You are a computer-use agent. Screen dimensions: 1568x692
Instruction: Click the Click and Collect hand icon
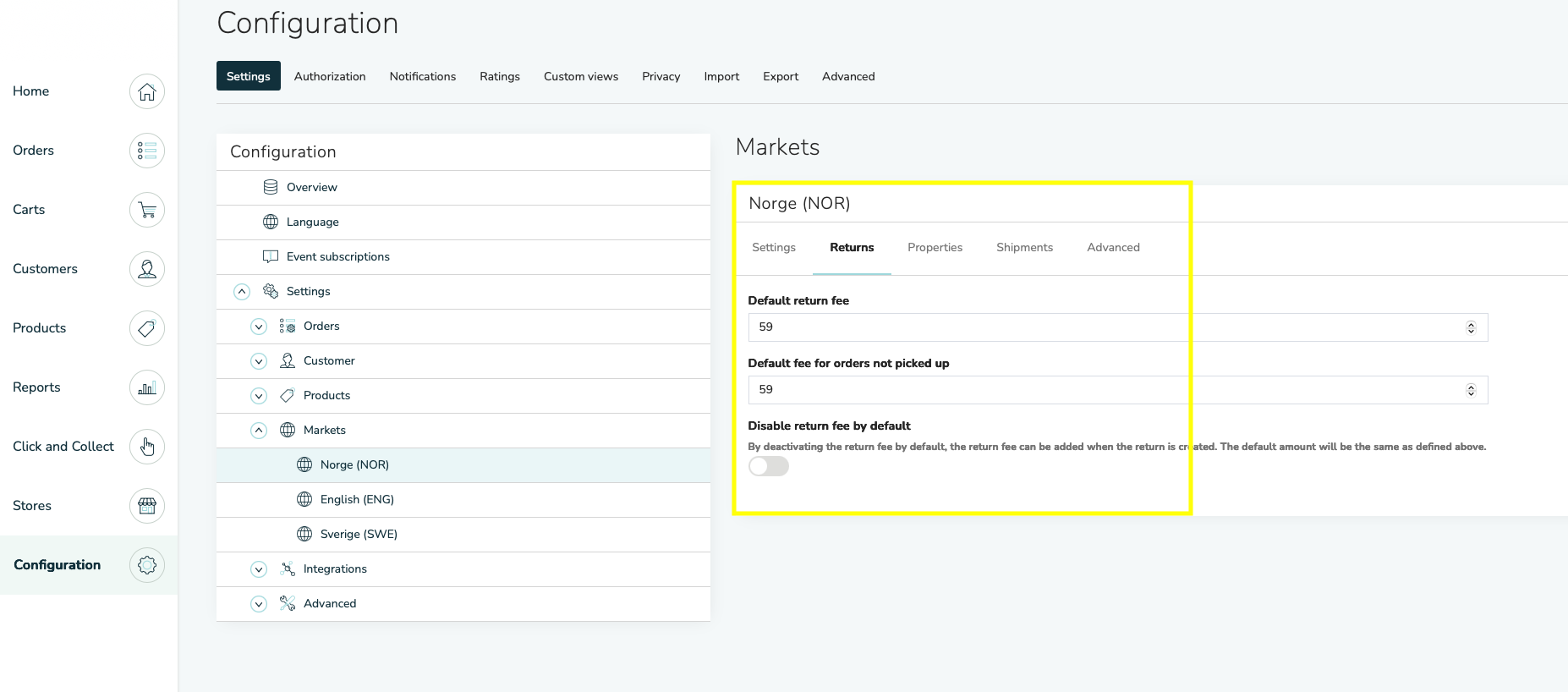click(146, 447)
